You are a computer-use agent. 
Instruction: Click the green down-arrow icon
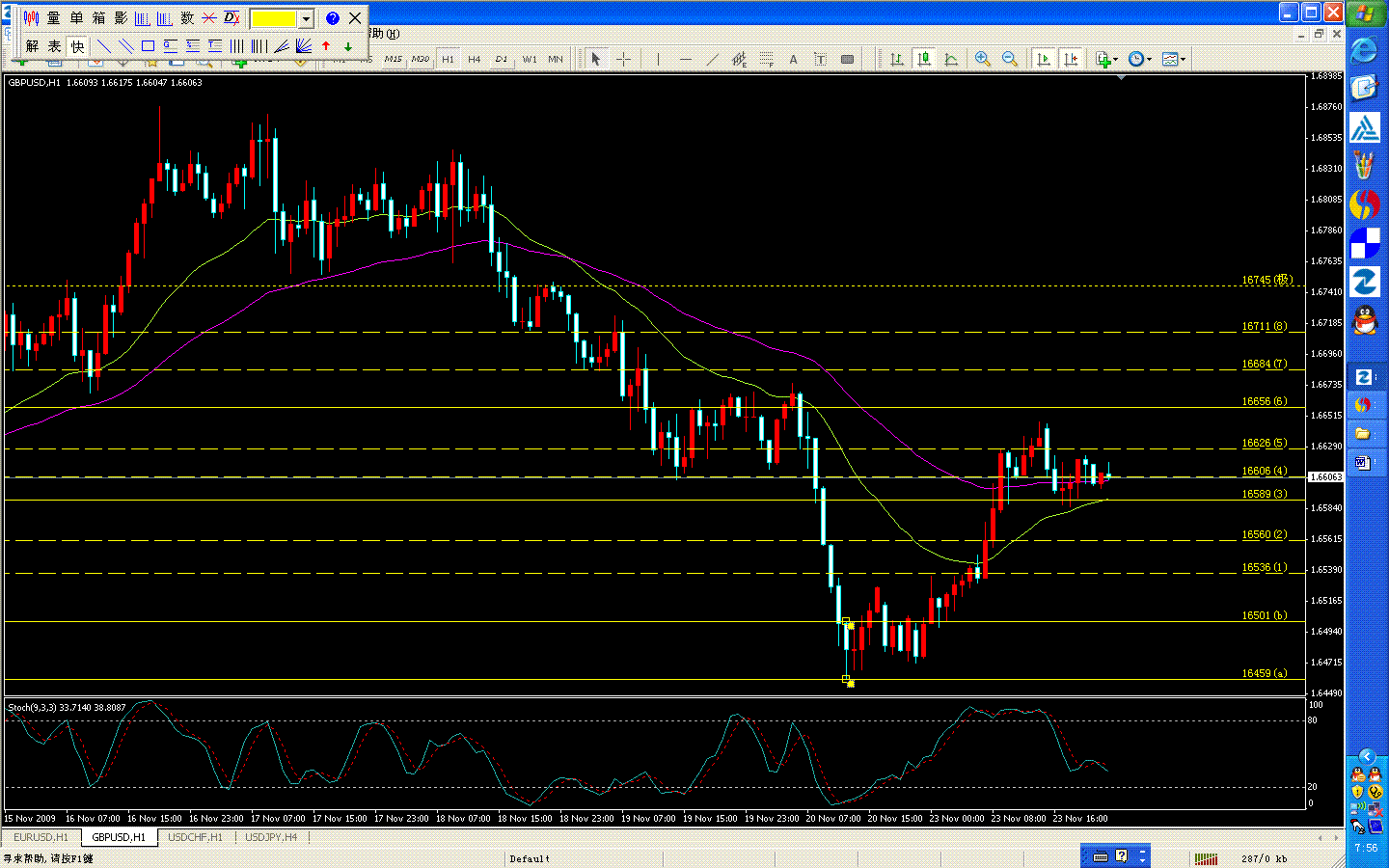point(348,46)
